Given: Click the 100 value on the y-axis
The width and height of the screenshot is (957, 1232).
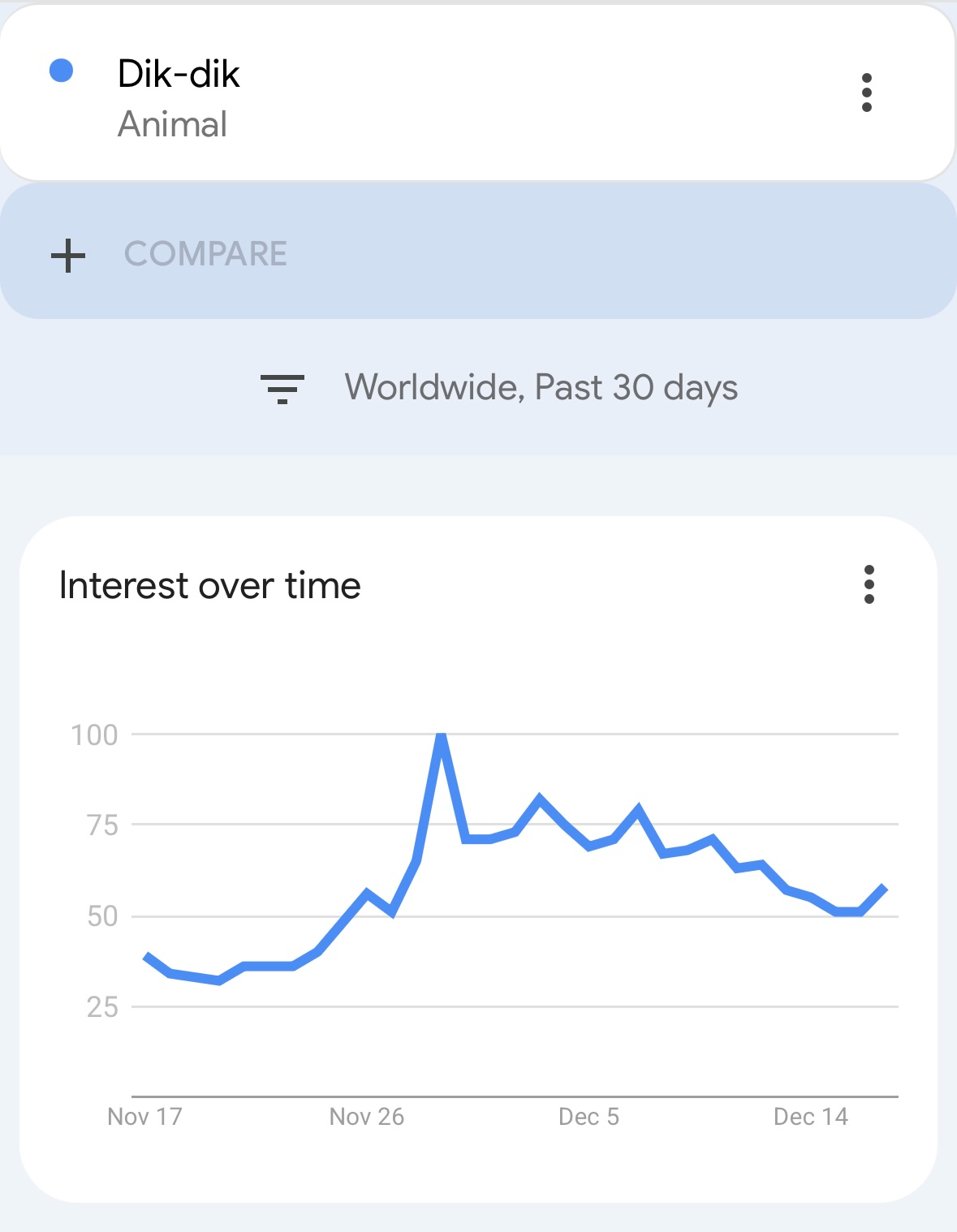Looking at the screenshot, I should 94,735.
